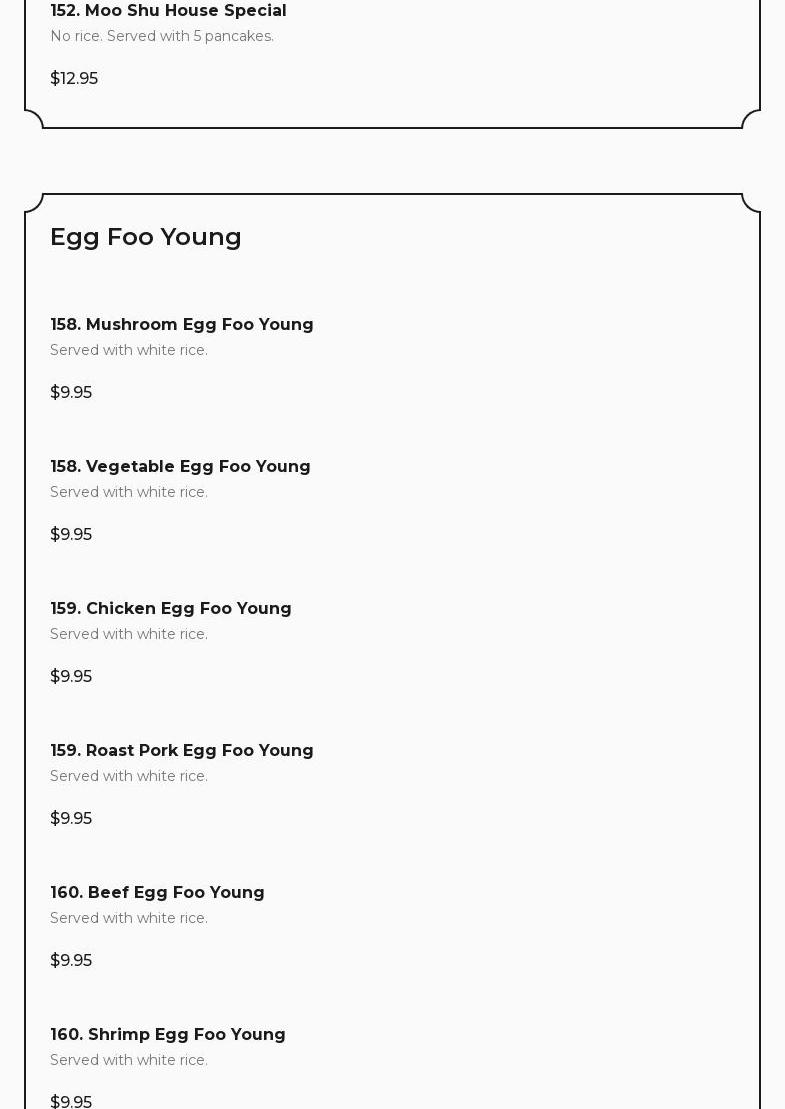Open the Beef Egg Foo Young item
Image resolution: width=785 pixels, height=1109 pixels.
157,892
